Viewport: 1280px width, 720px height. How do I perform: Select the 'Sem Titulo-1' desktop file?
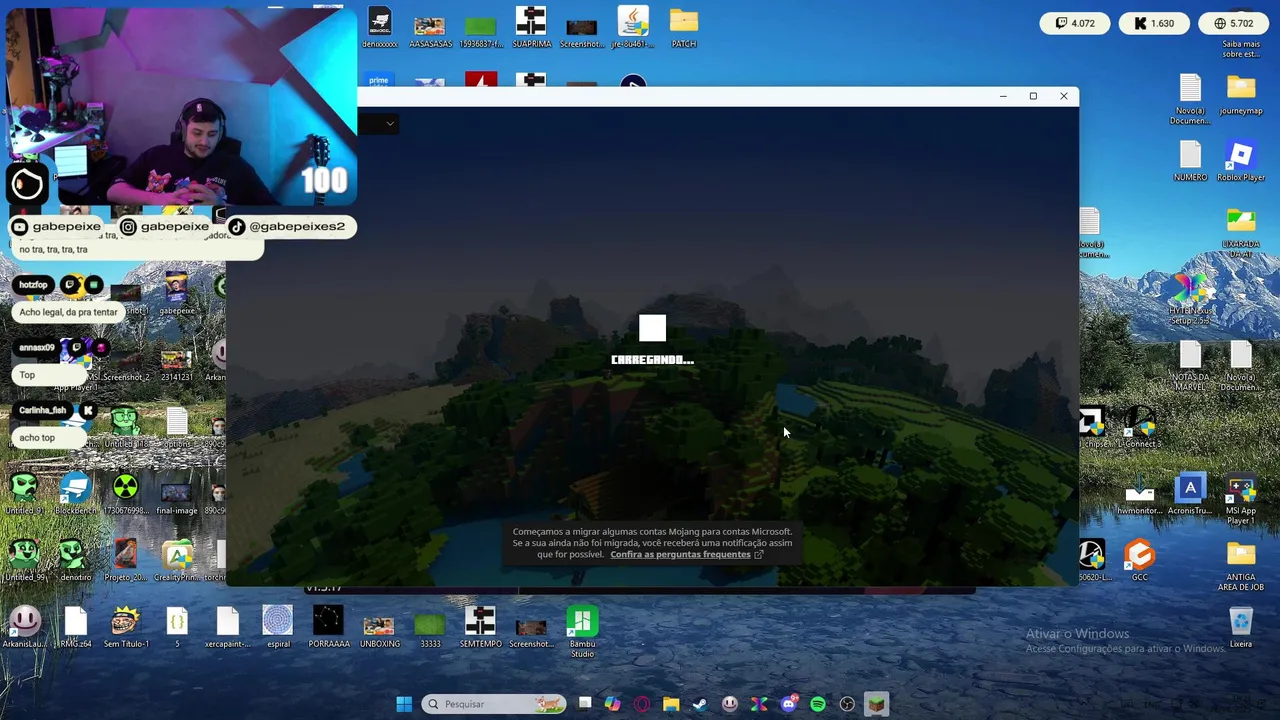click(126, 627)
